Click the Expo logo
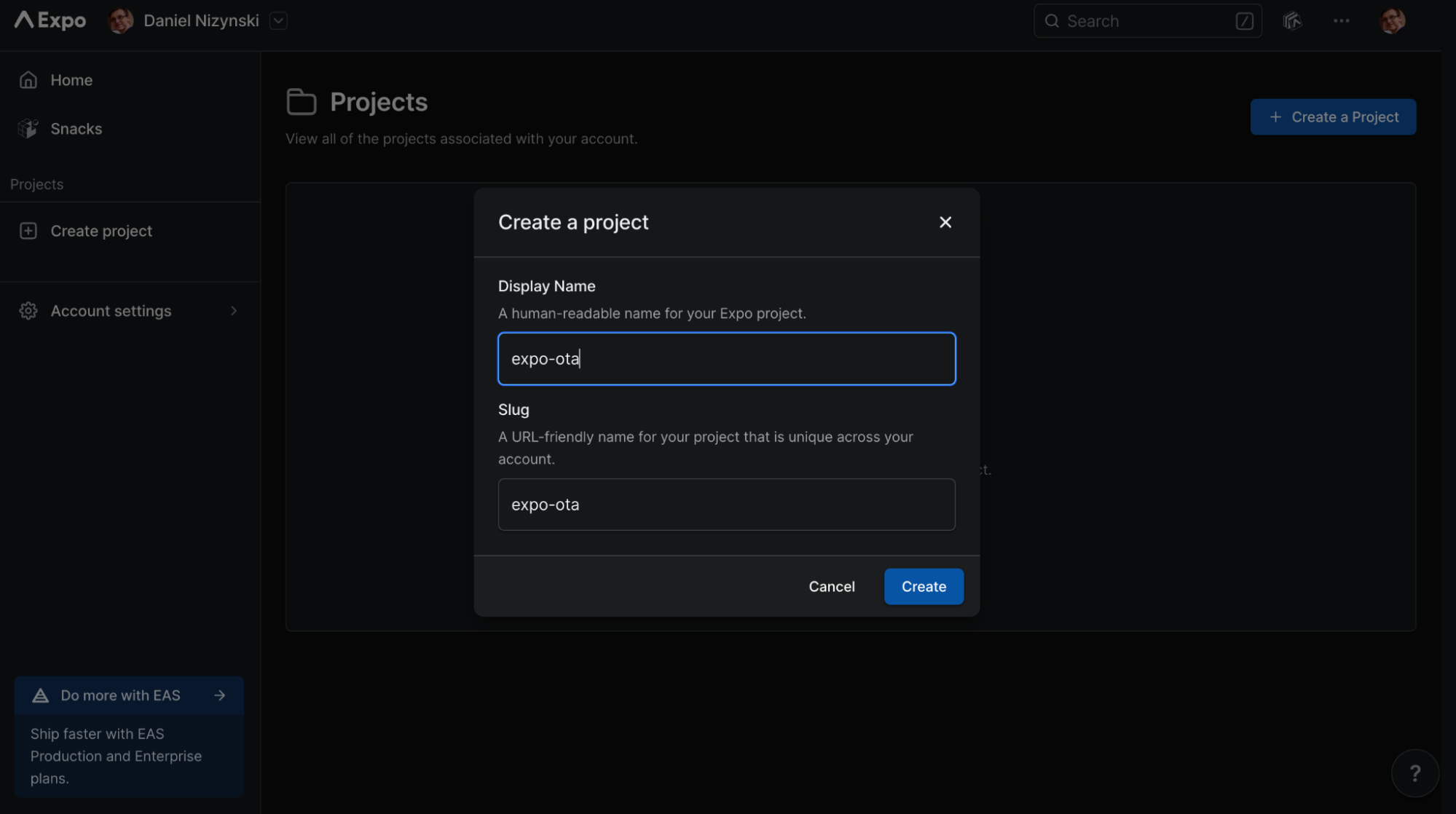Viewport: 1456px width, 814px height. (48, 20)
